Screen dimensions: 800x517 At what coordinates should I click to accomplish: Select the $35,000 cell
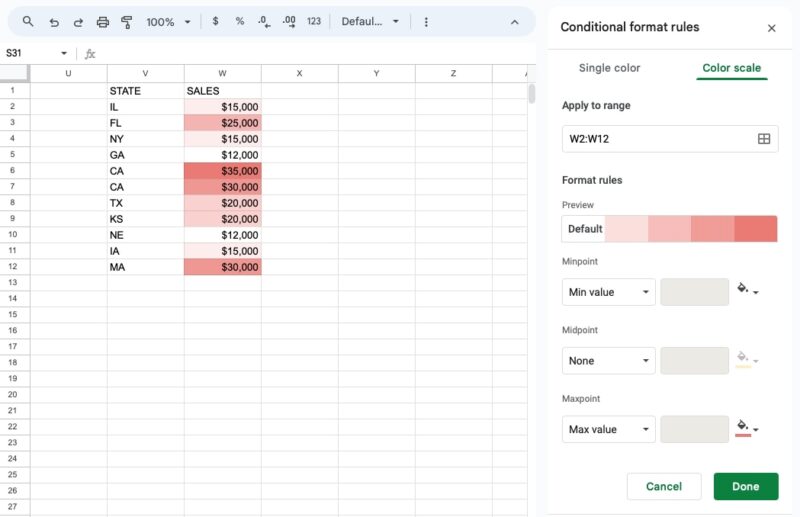pyautogui.click(x=222, y=171)
